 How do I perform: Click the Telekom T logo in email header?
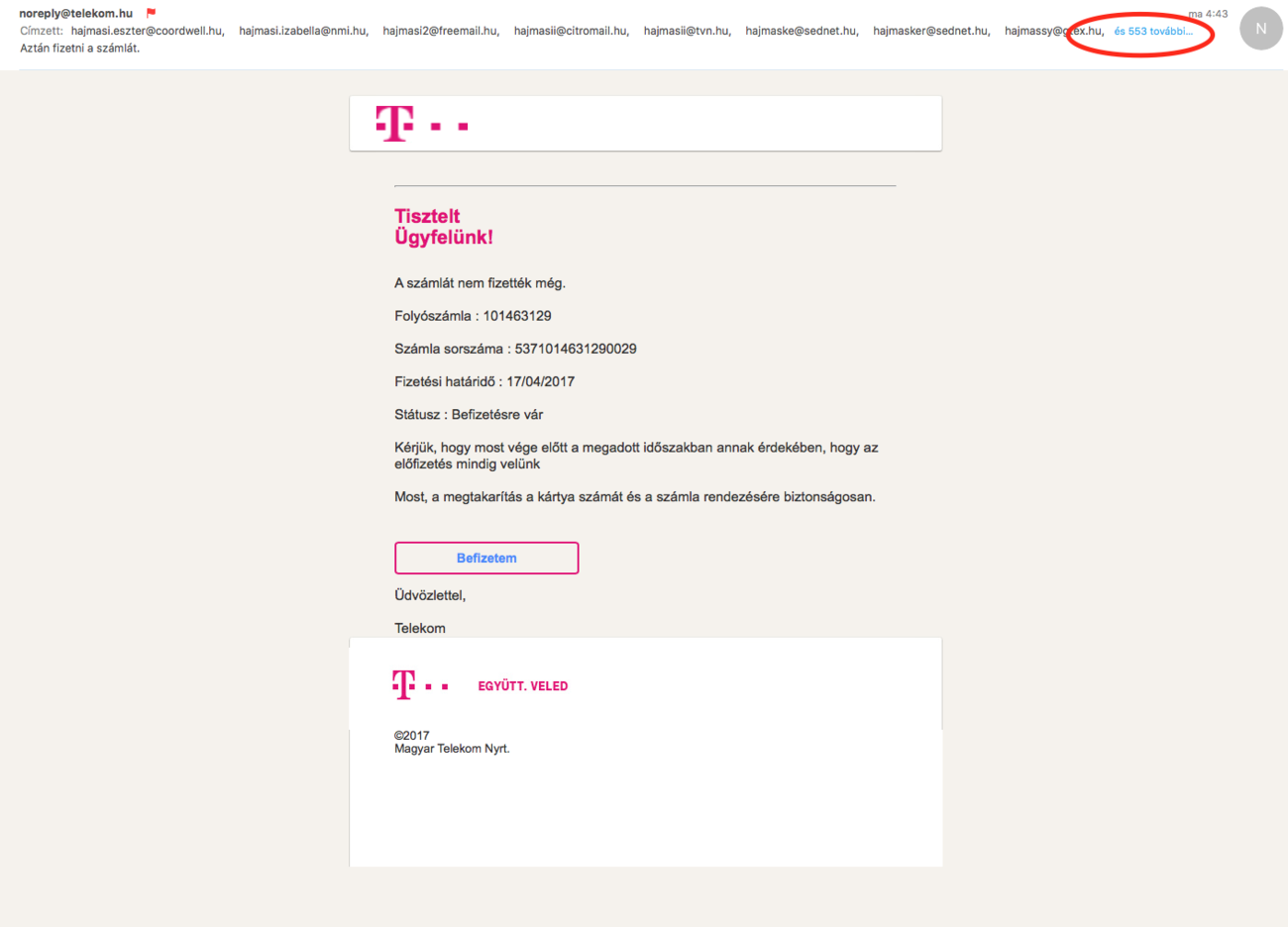(395, 124)
